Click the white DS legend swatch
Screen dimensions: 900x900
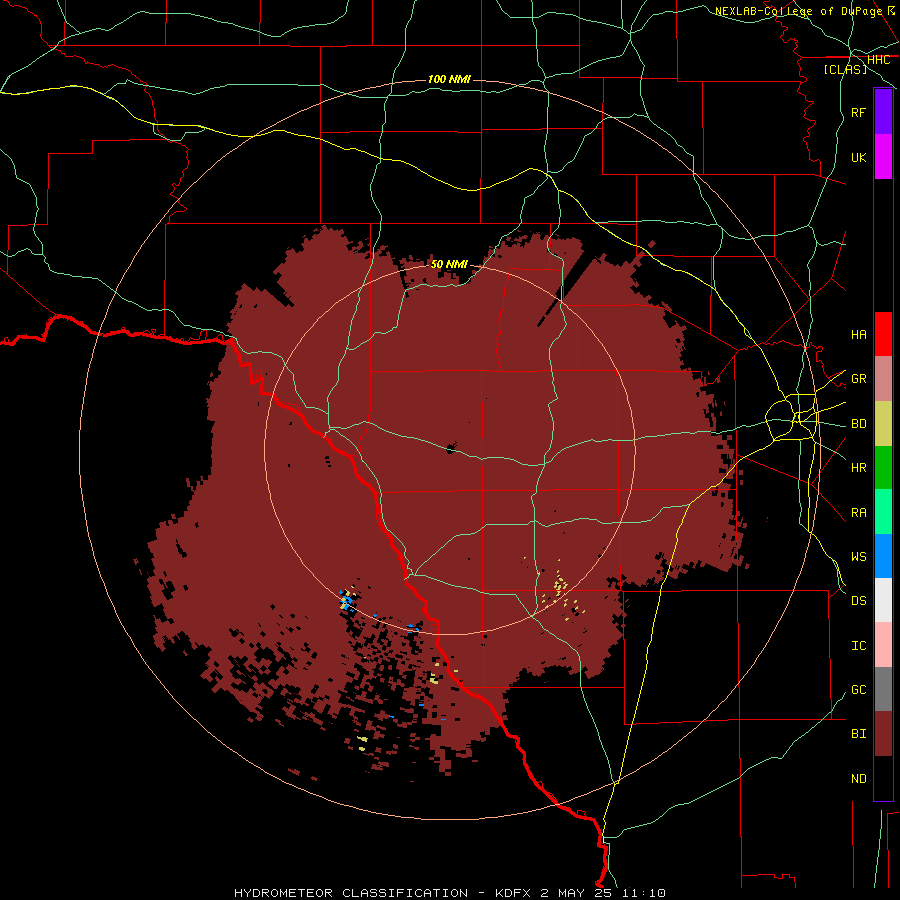click(883, 600)
